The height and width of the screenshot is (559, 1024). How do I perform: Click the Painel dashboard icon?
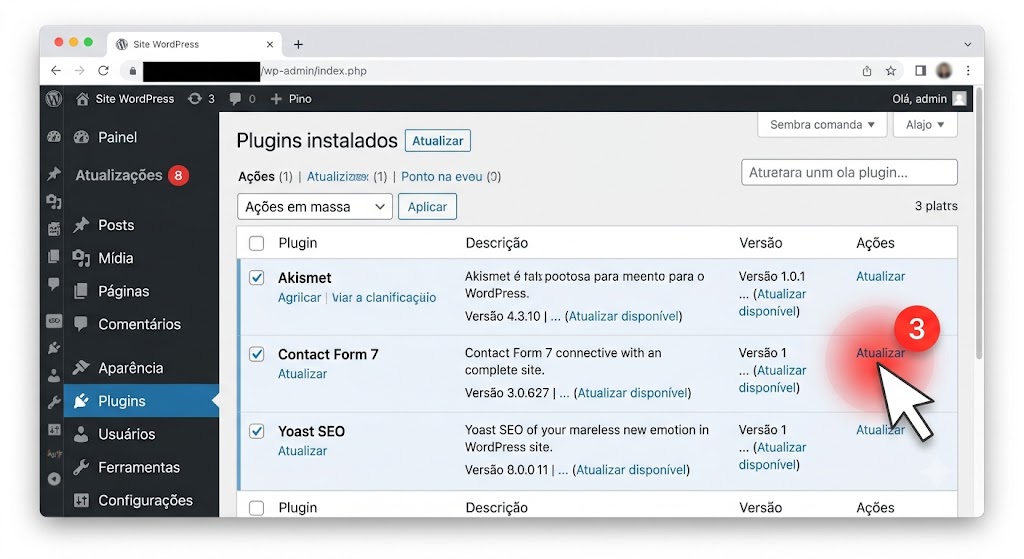pyautogui.click(x=81, y=137)
